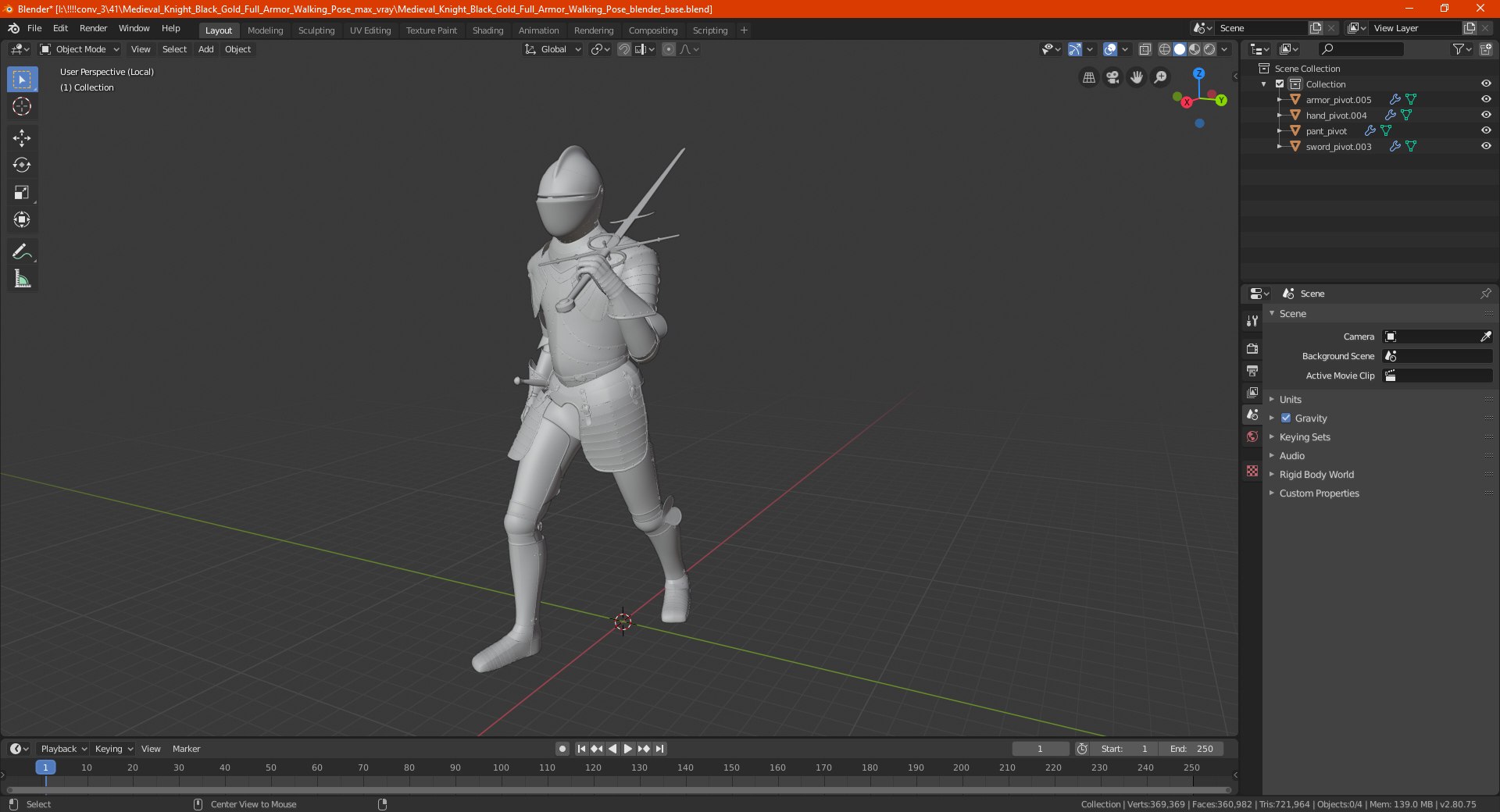1500x812 pixels.
Task: Choose the Move tool
Action: (x=22, y=138)
